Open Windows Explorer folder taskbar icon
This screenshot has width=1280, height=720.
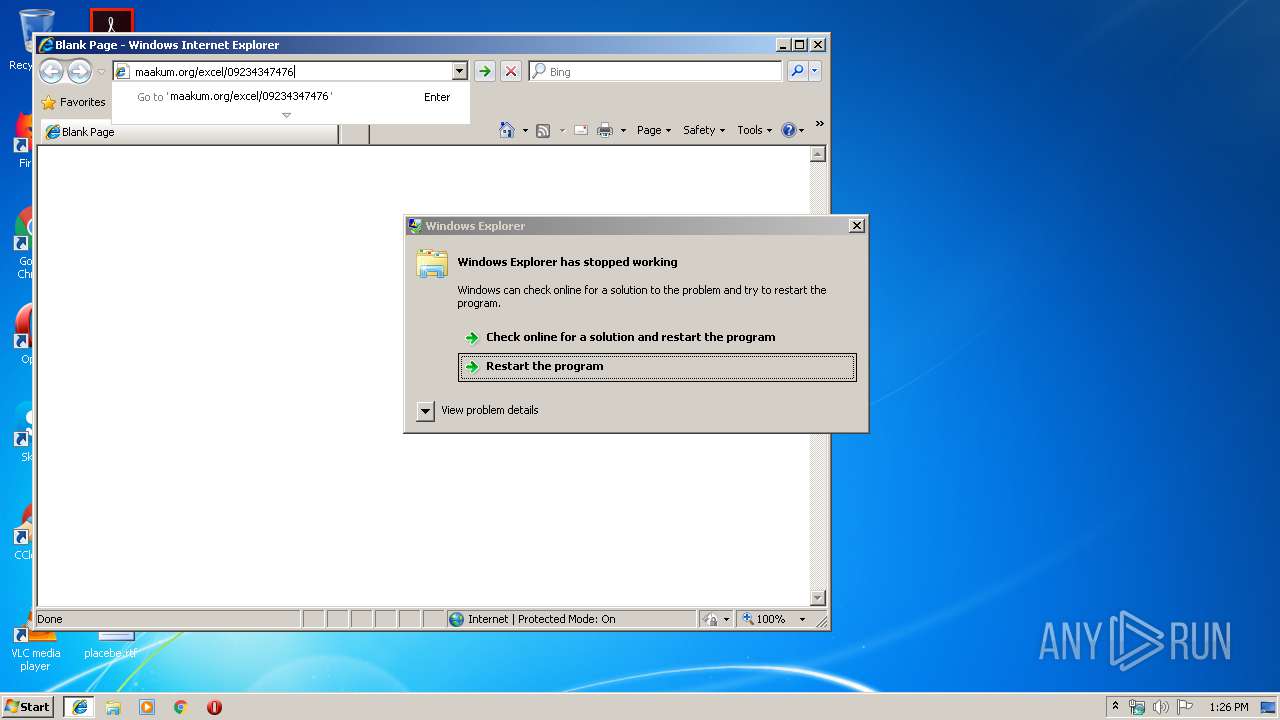pos(113,707)
